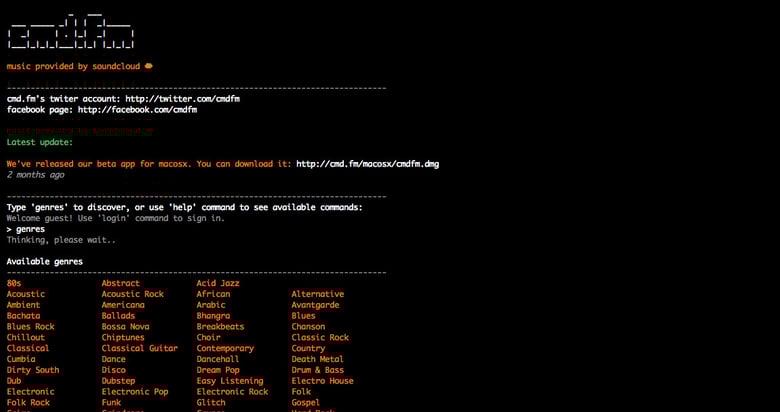The width and height of the screenshot is (780, 412).
Task: Click the 'Thinking, please wait..' line
Action: (x=61, y=240)
